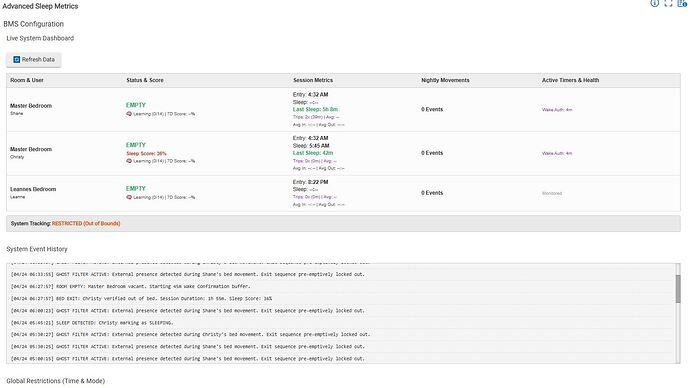Image resolution: width=690 pixels, height=388 pixels.
Task: Click the EMPTY status in Christy's row
Action: 136,145
